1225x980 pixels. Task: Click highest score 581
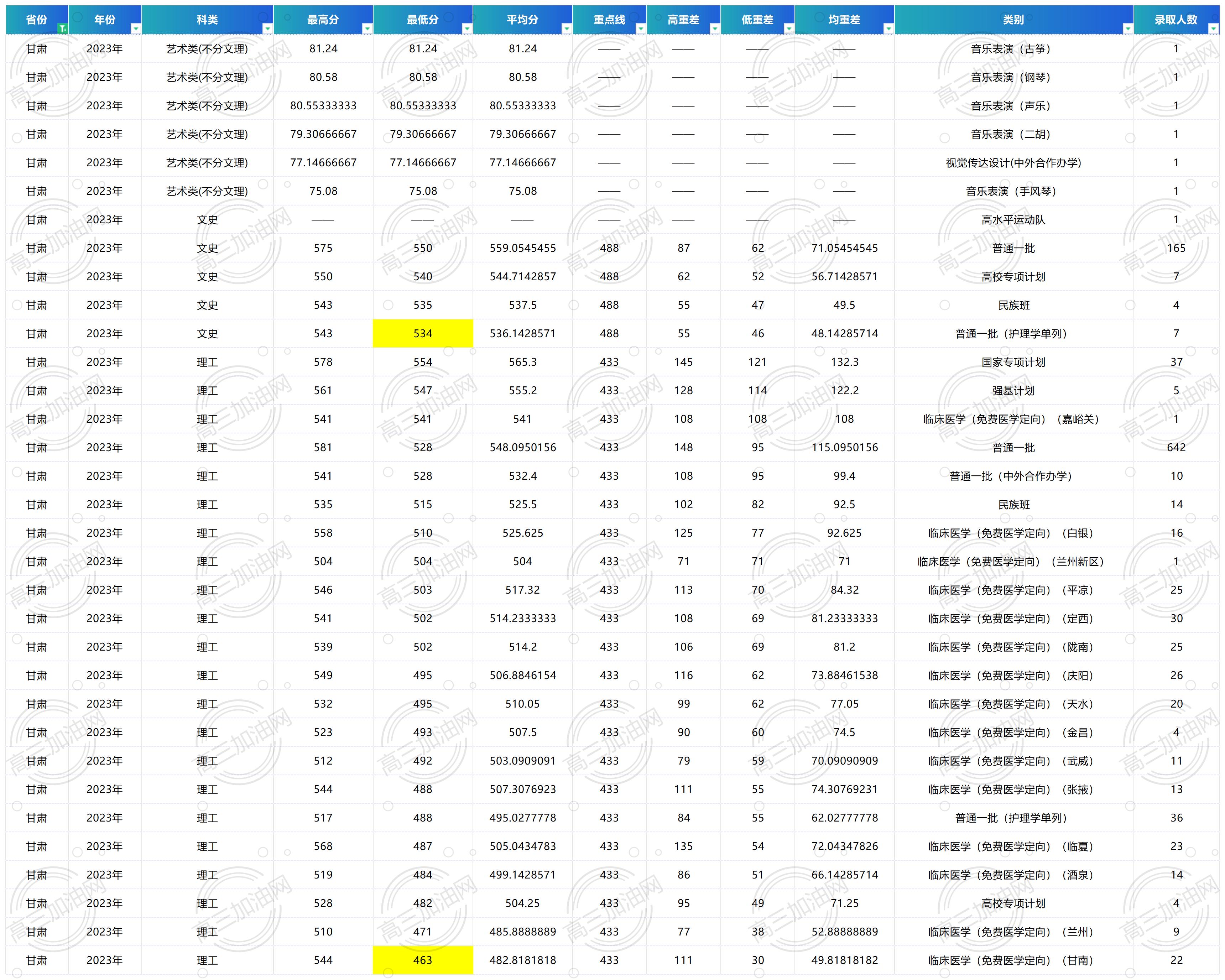click(x=323, y=448)
